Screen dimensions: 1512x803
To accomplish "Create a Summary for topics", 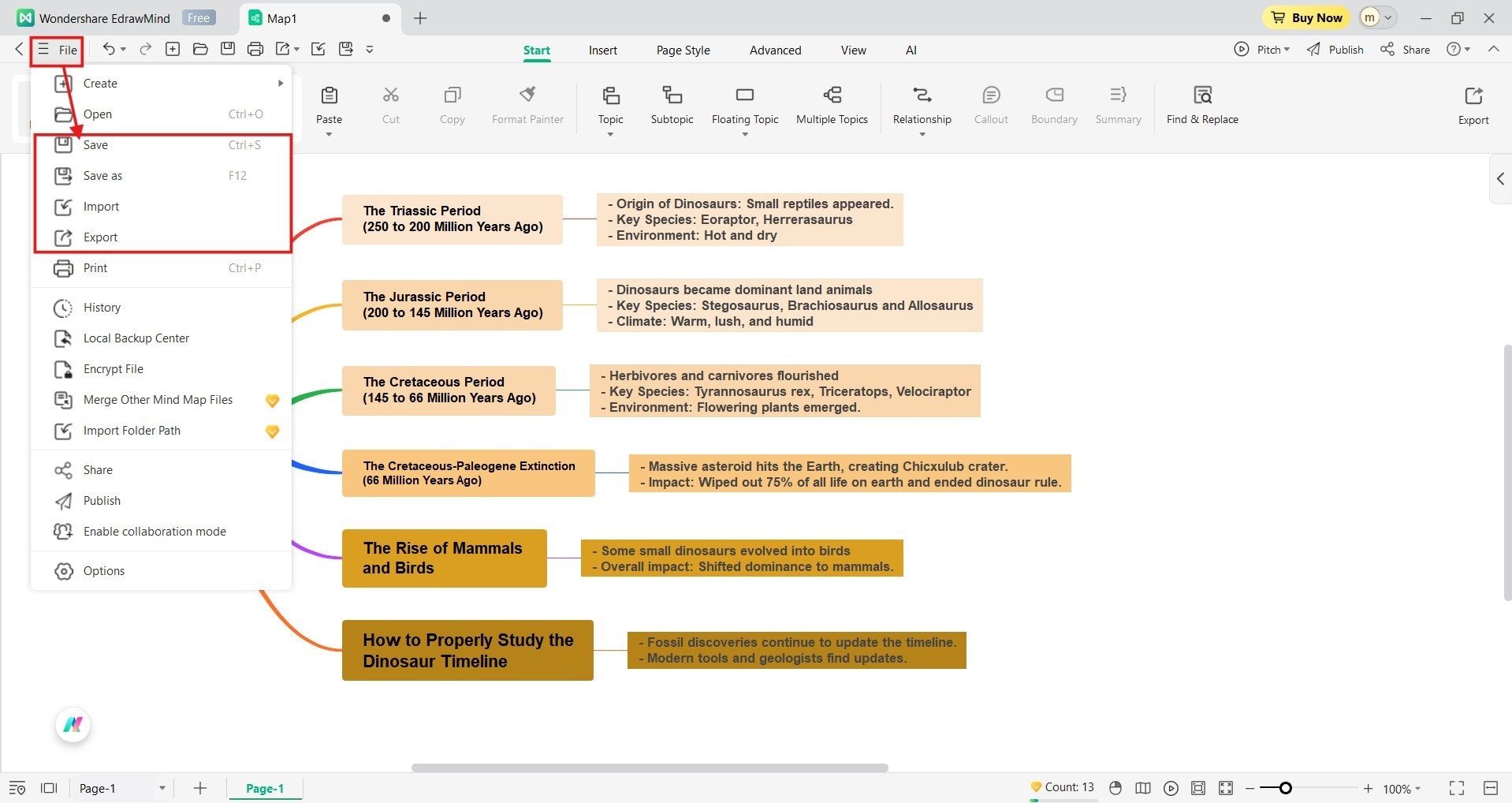I will tap(1117, 105).
